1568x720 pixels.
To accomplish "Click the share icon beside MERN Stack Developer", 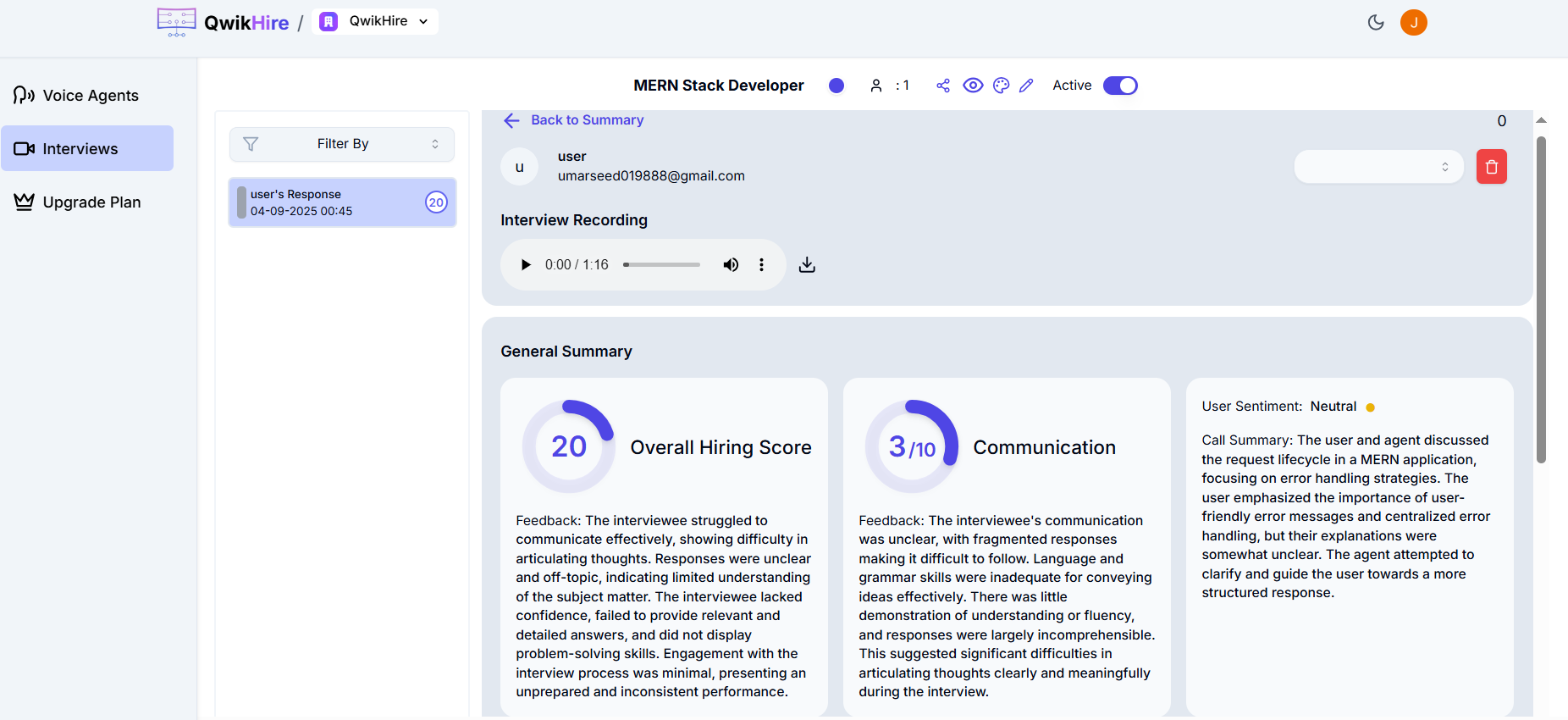I will pos(943,86).
